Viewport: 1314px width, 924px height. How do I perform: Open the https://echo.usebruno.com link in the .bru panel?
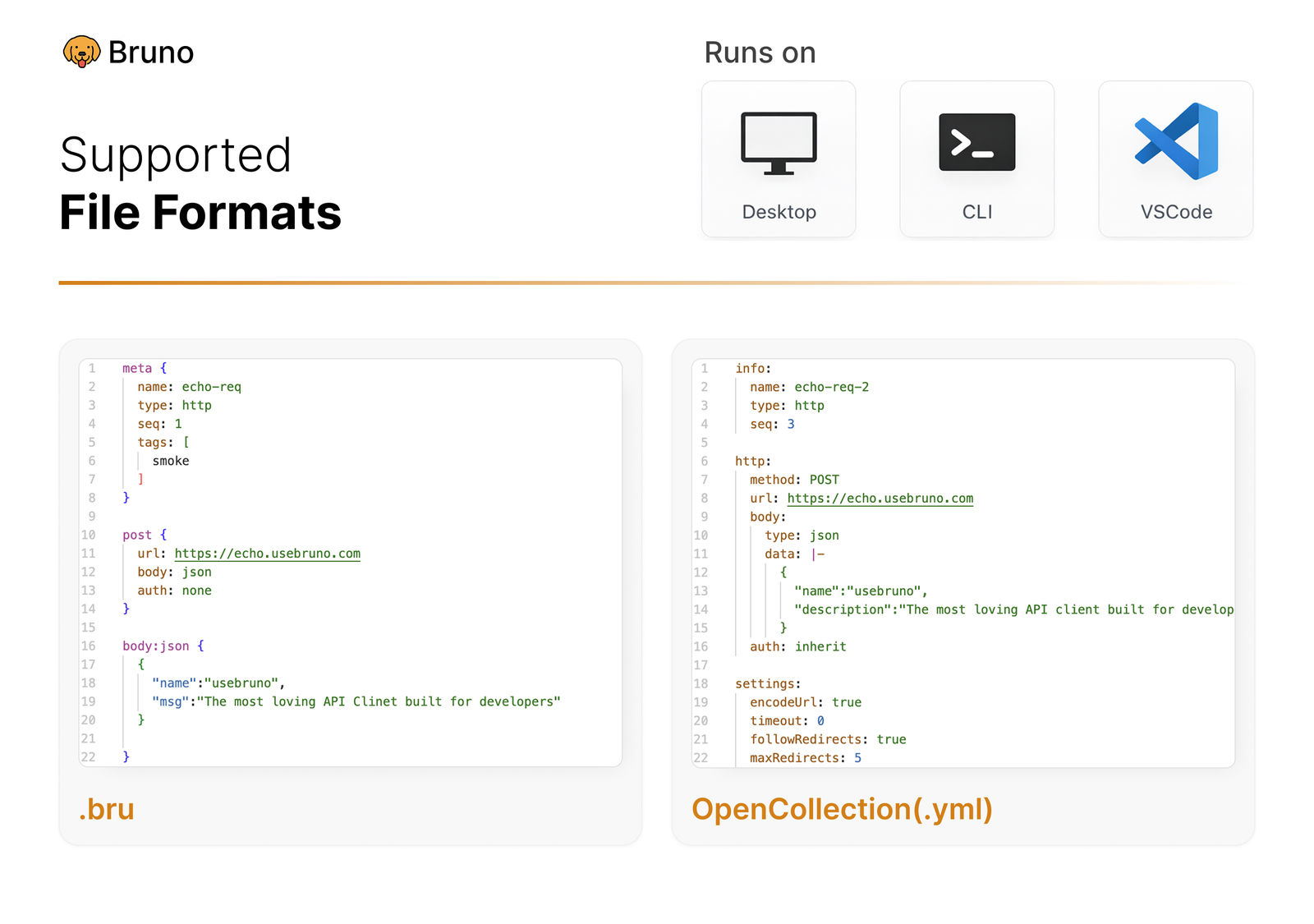click(268, 554)
